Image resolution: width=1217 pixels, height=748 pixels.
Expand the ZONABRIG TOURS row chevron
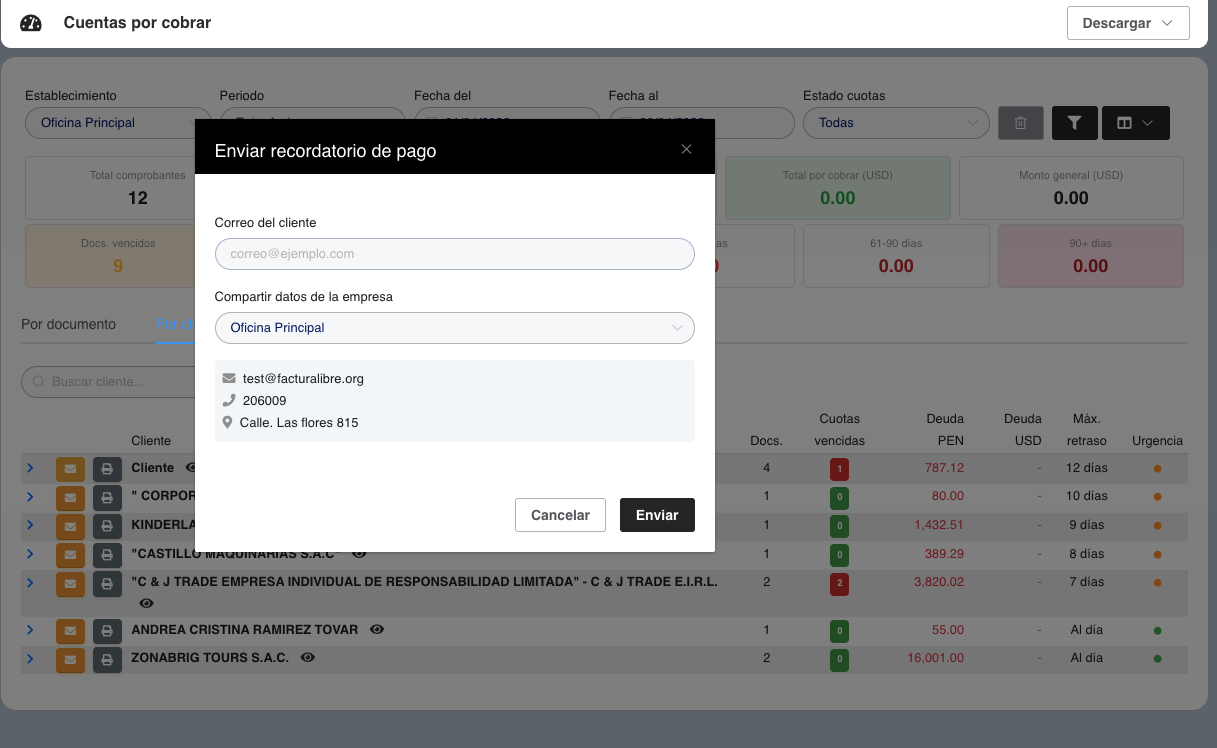pos(30,659)
